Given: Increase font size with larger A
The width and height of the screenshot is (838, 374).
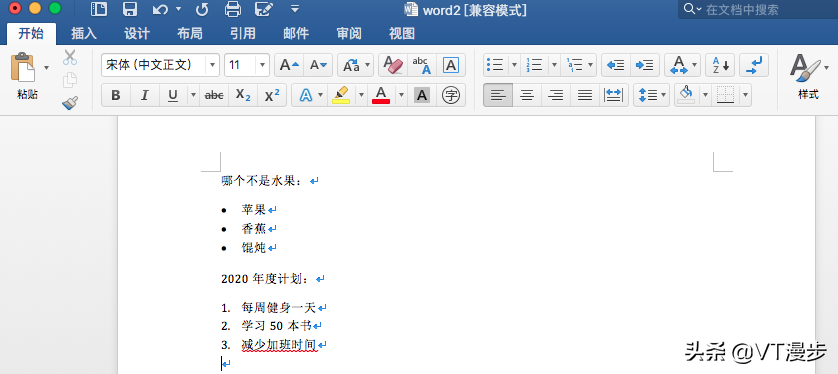Looking at the screenshot, I should click(289, 65).
